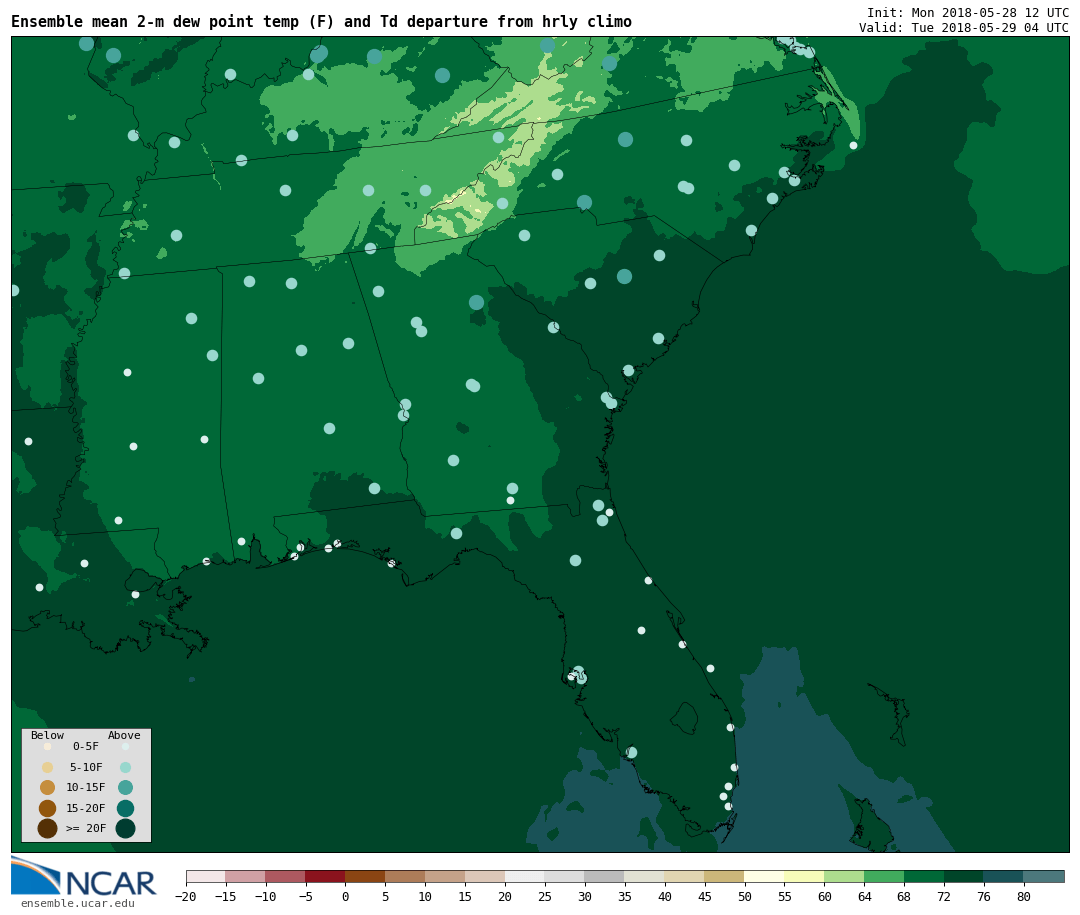
Task: Pick the dark green swatch between 72 and 76
Action: point(964,876)
